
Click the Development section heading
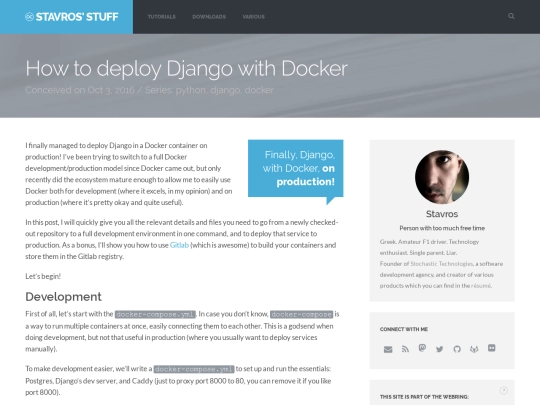[63, 297]
